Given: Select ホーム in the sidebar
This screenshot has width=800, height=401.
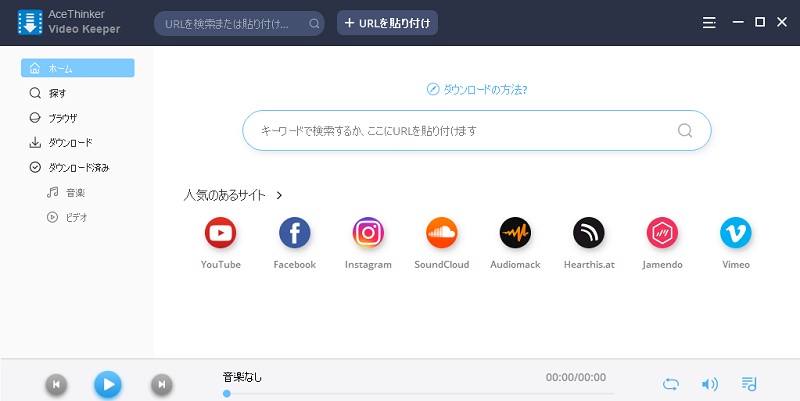Looking at the screenshot, I should click(78, 68).
